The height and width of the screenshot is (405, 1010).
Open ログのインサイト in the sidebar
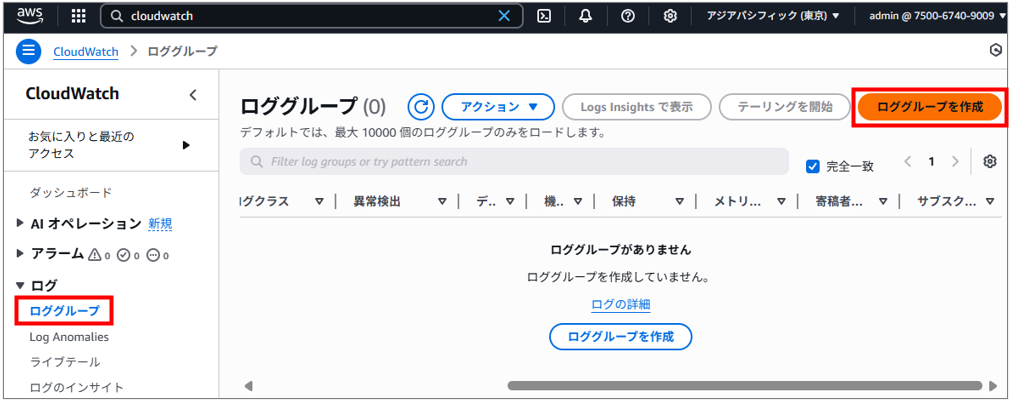coord(76,387)
